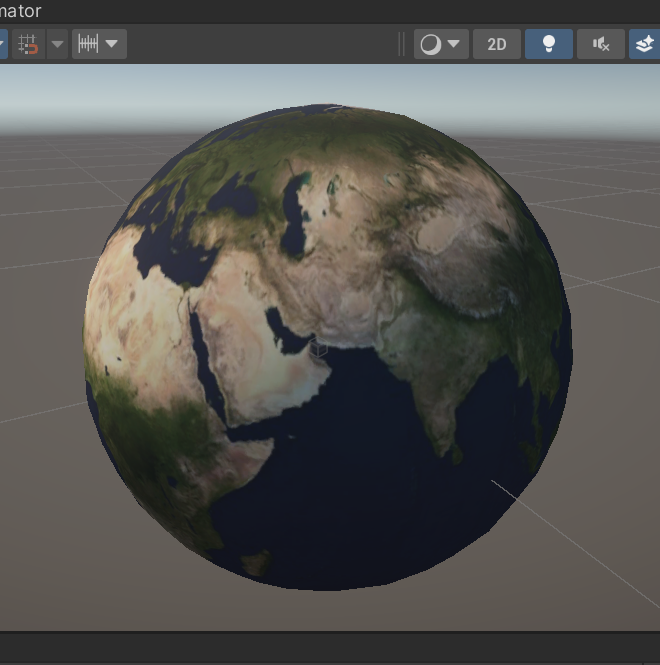Switch to the Animator tab
This screenshot has height=665, width=660.
pyautogui.click(x=21, y=11)
